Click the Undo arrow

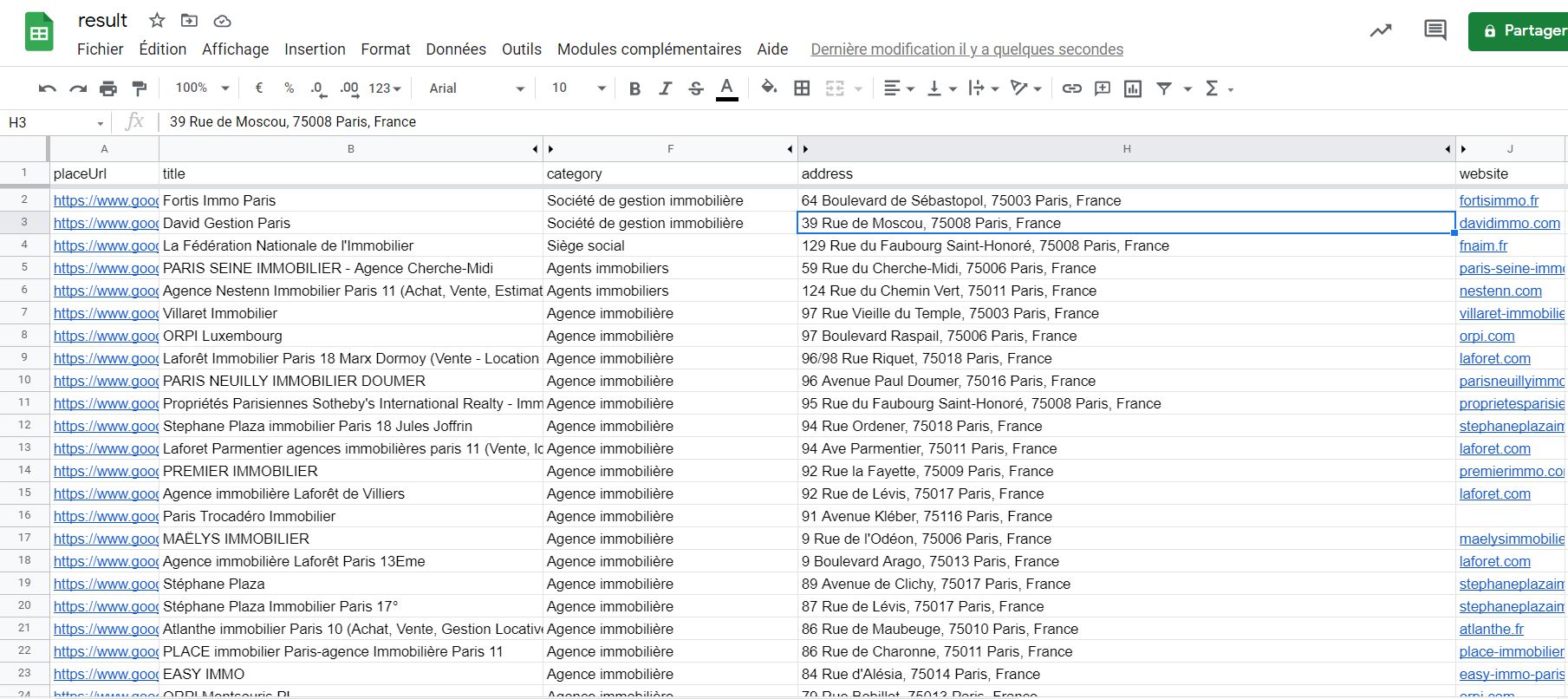point(48,88)
